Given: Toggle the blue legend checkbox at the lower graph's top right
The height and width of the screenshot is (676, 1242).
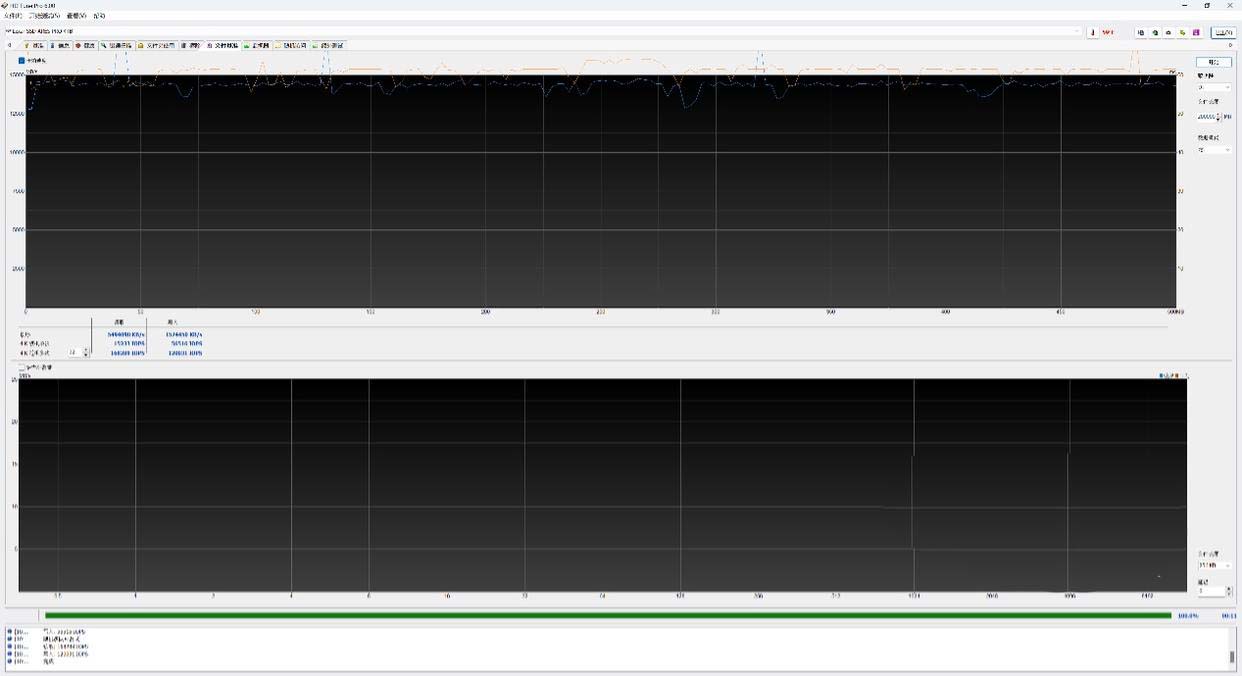Looking at the screenshot, I should click(x=1161, y=375).
